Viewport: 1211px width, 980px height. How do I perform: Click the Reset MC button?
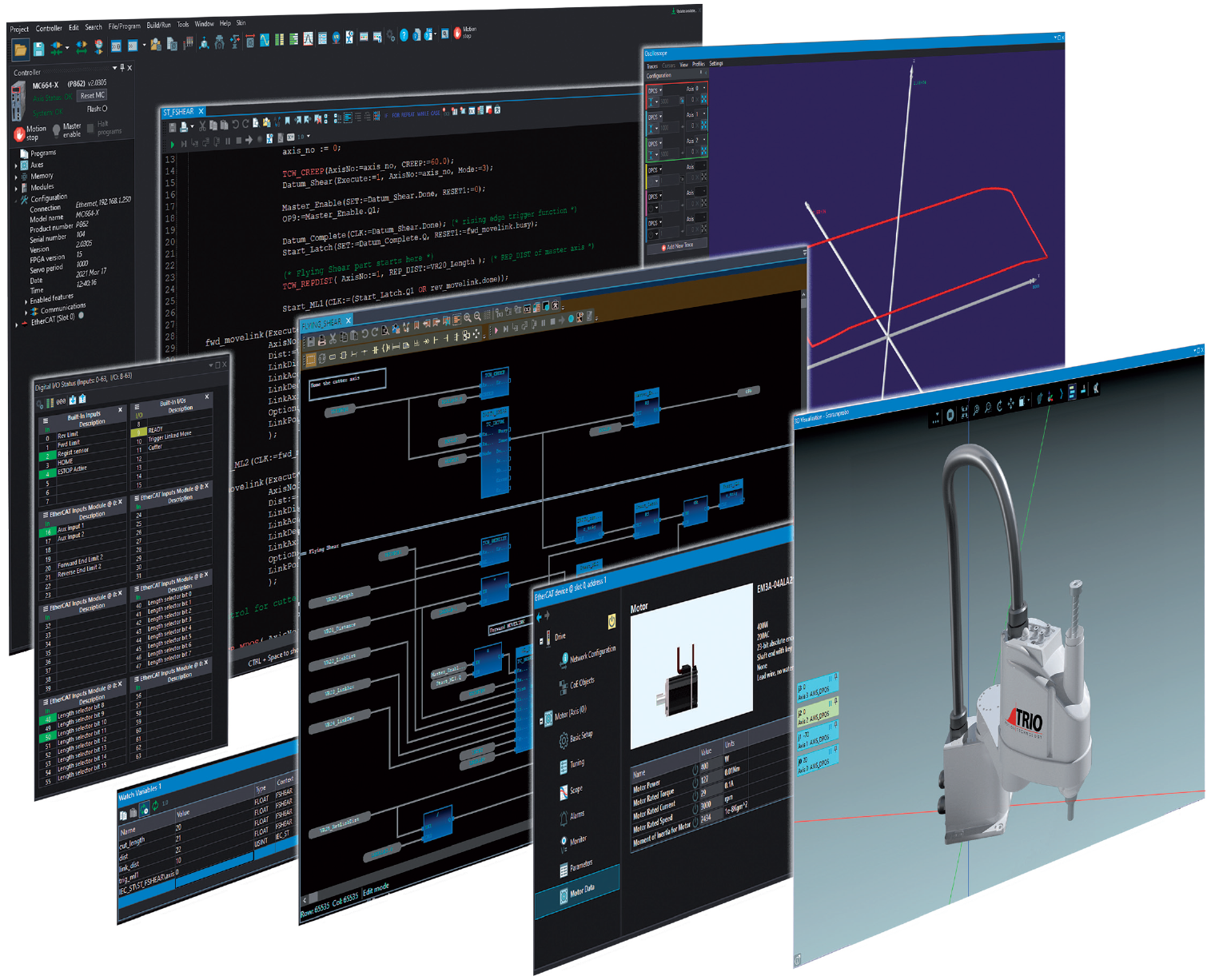pos(92,95)
